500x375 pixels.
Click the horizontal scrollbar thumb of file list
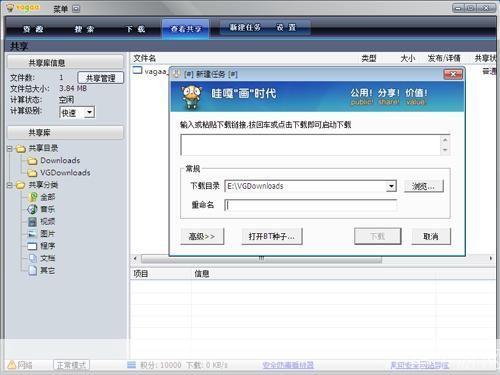(262, 259)
